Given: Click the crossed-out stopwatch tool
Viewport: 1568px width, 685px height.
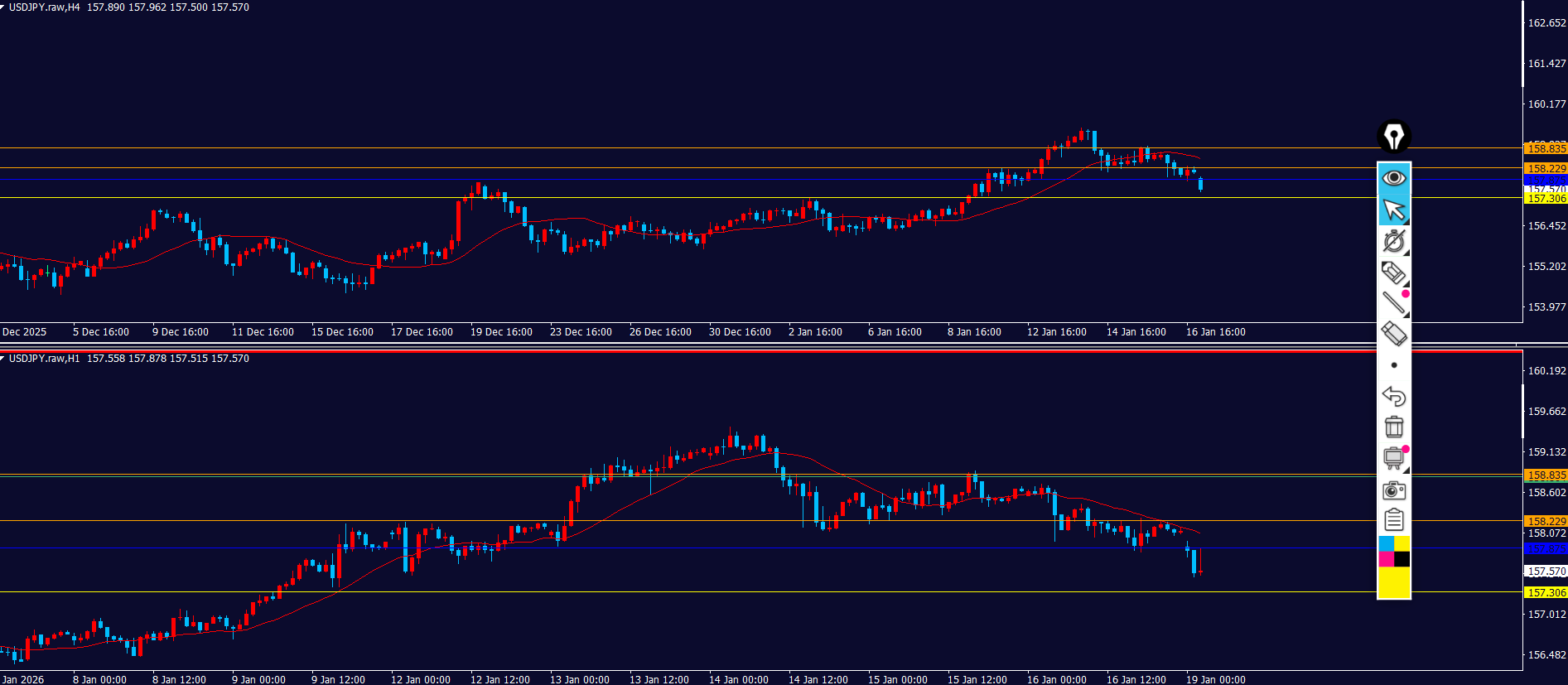Looking at the screenshot, I should pyautogui.click(x=1393, y=241).
